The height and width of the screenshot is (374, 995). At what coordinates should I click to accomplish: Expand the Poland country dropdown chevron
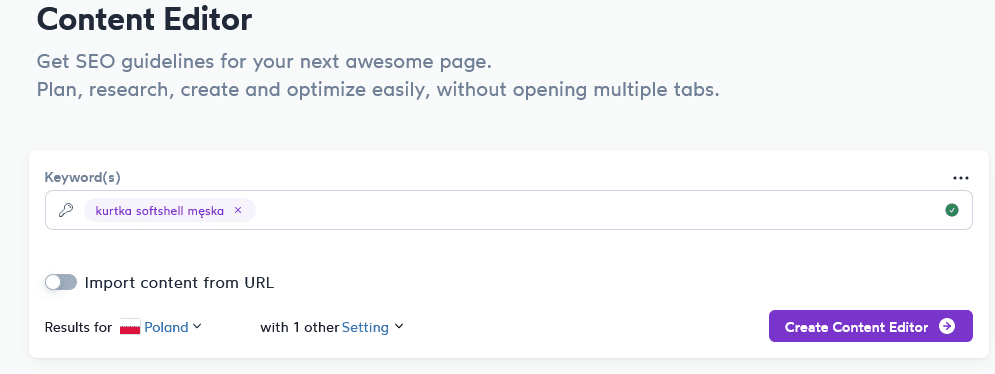(x=197, y=326)
